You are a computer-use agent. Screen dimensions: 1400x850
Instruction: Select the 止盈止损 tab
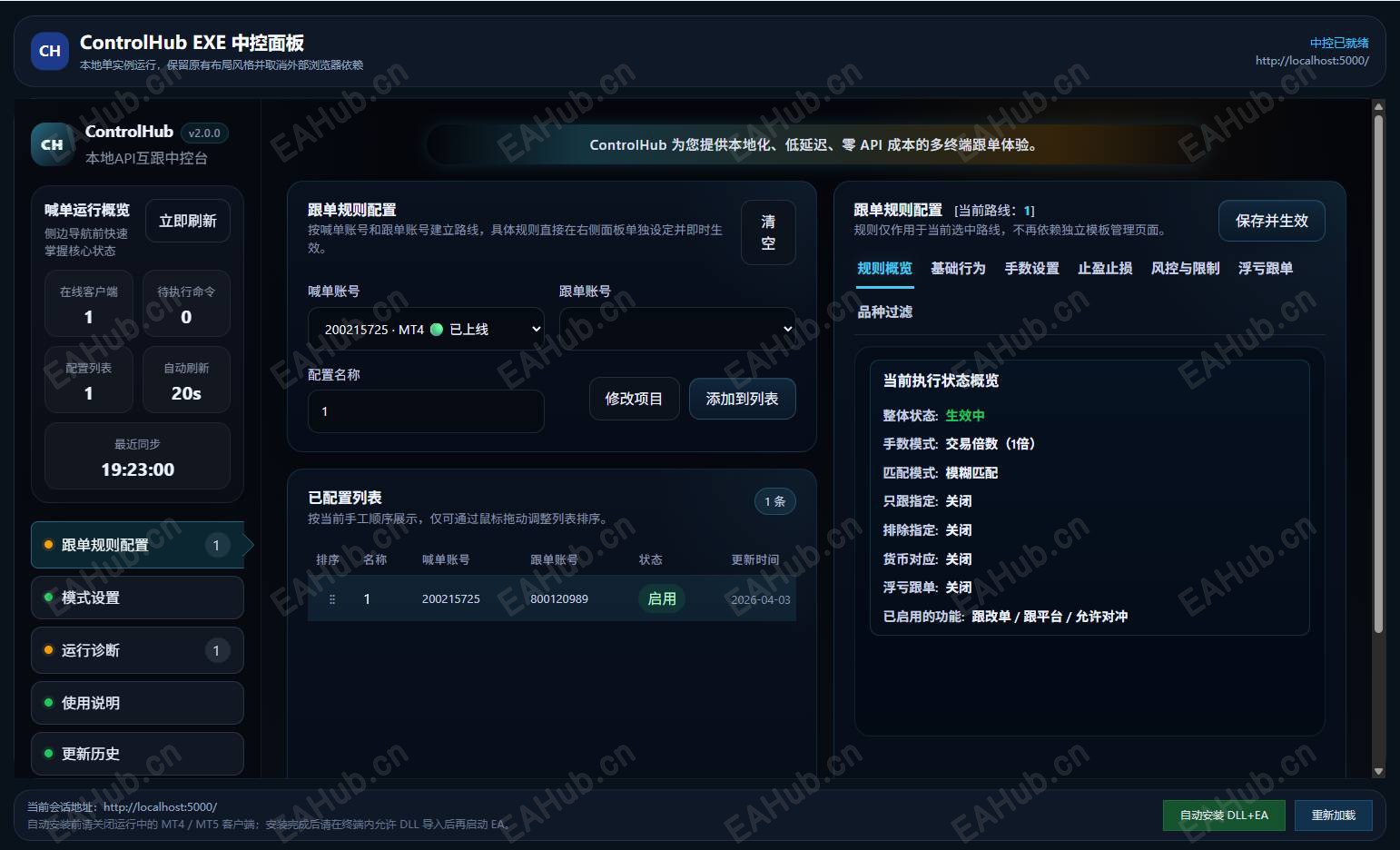(x=1105, y=268)
